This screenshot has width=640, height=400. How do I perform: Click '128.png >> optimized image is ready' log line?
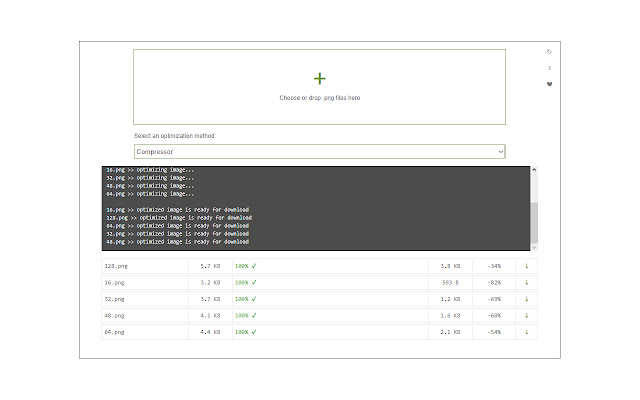tap(179, 218)
